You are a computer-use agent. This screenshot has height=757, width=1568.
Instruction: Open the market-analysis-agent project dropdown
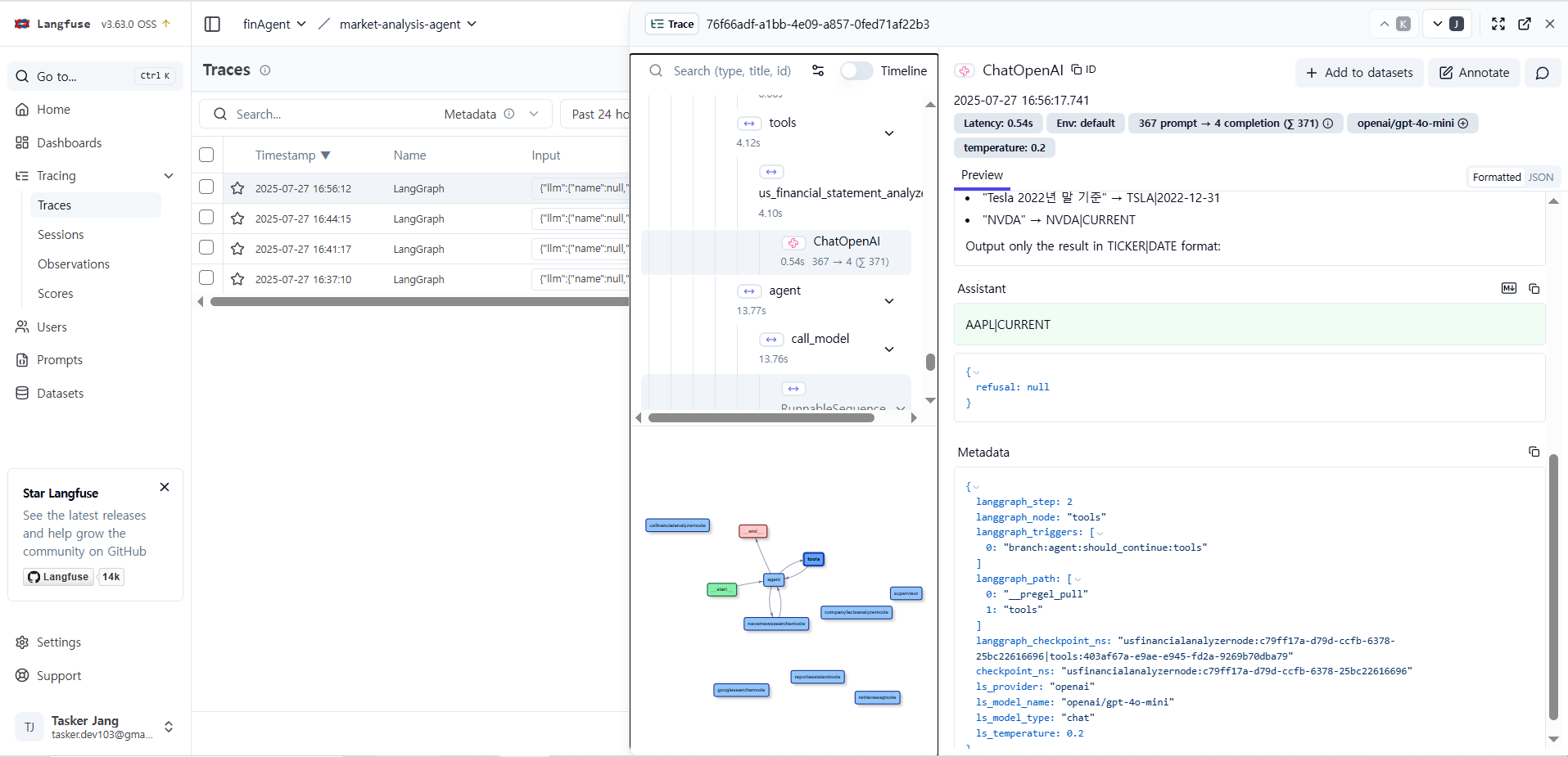point(408,24)
